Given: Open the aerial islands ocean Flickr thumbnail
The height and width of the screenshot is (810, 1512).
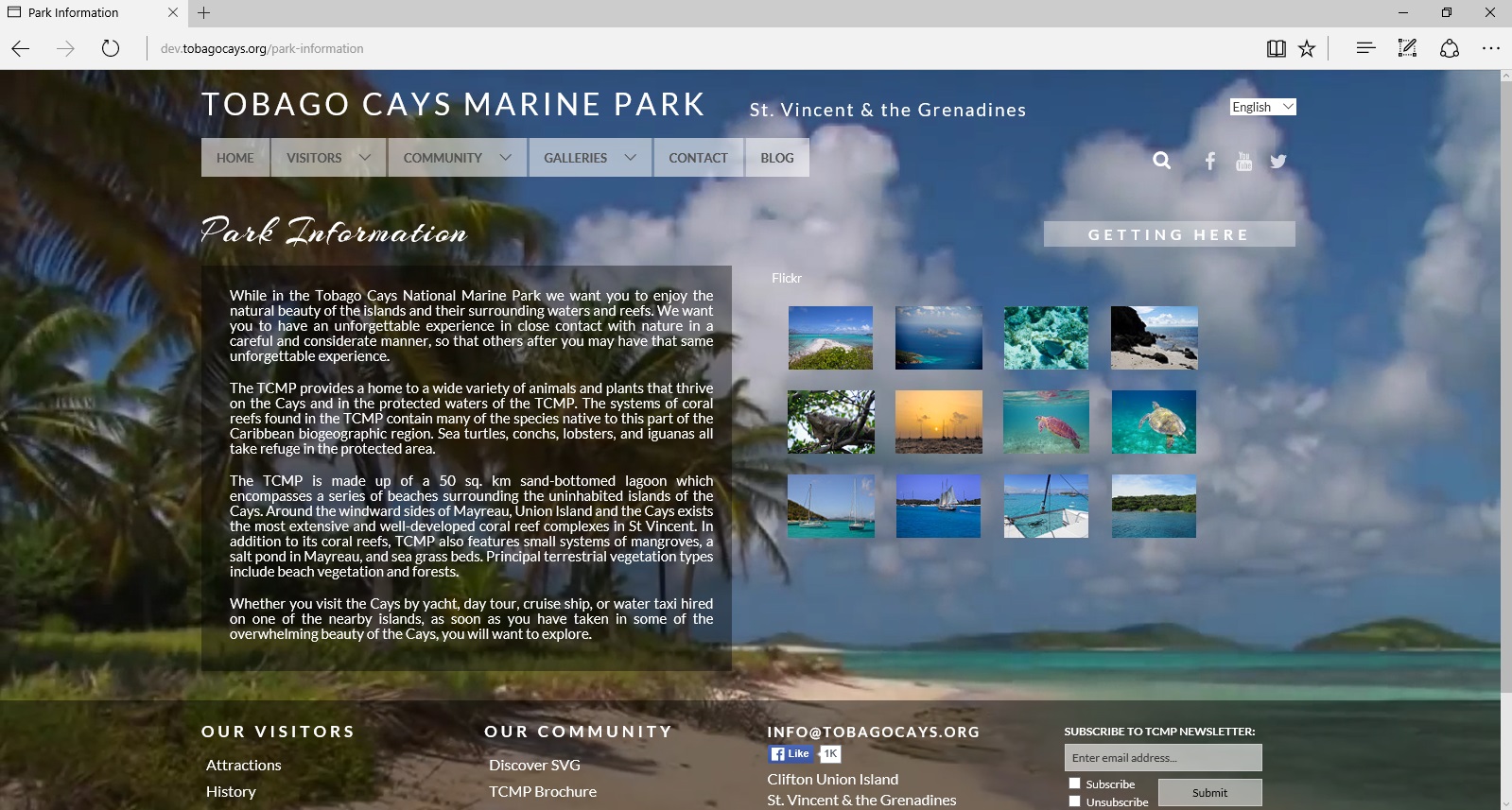Looking at the screenshot, I should pos(939,337).
